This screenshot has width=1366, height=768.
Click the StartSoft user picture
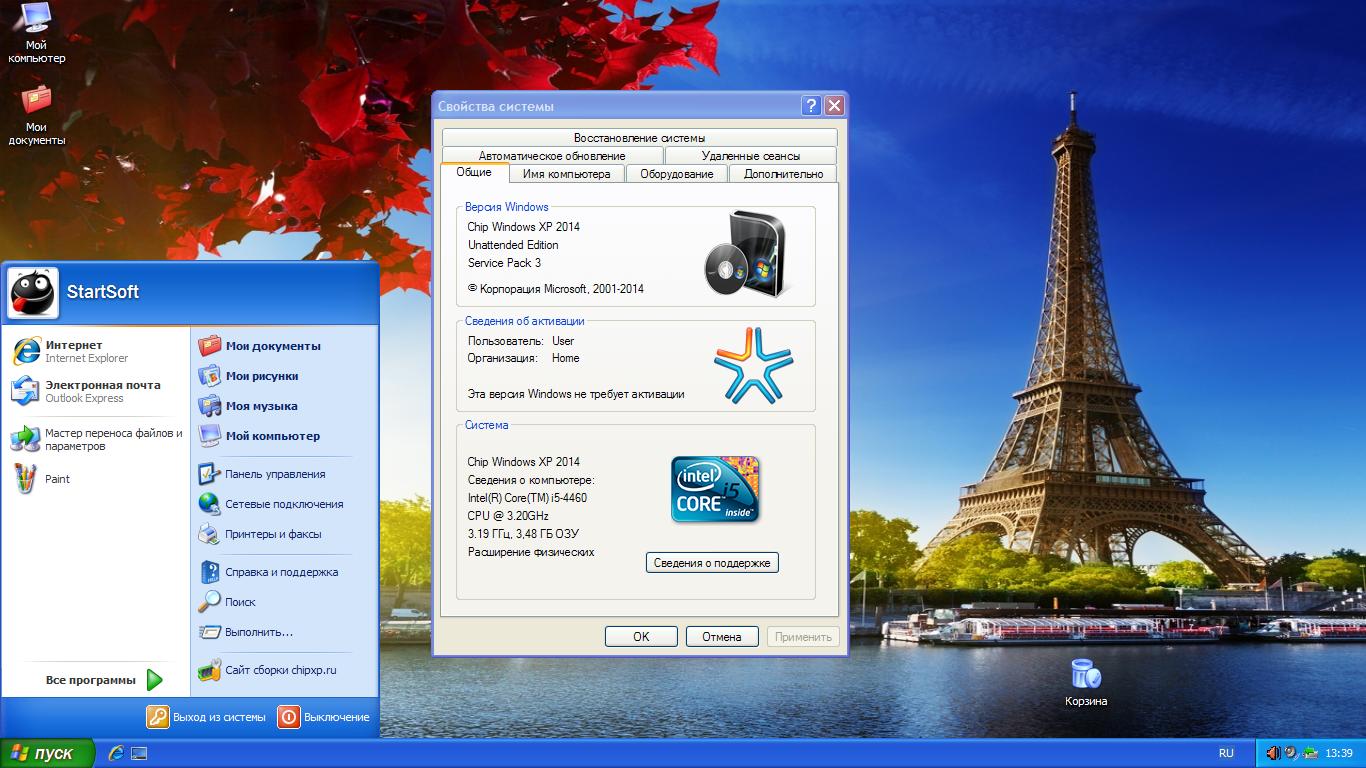(33, 293)
